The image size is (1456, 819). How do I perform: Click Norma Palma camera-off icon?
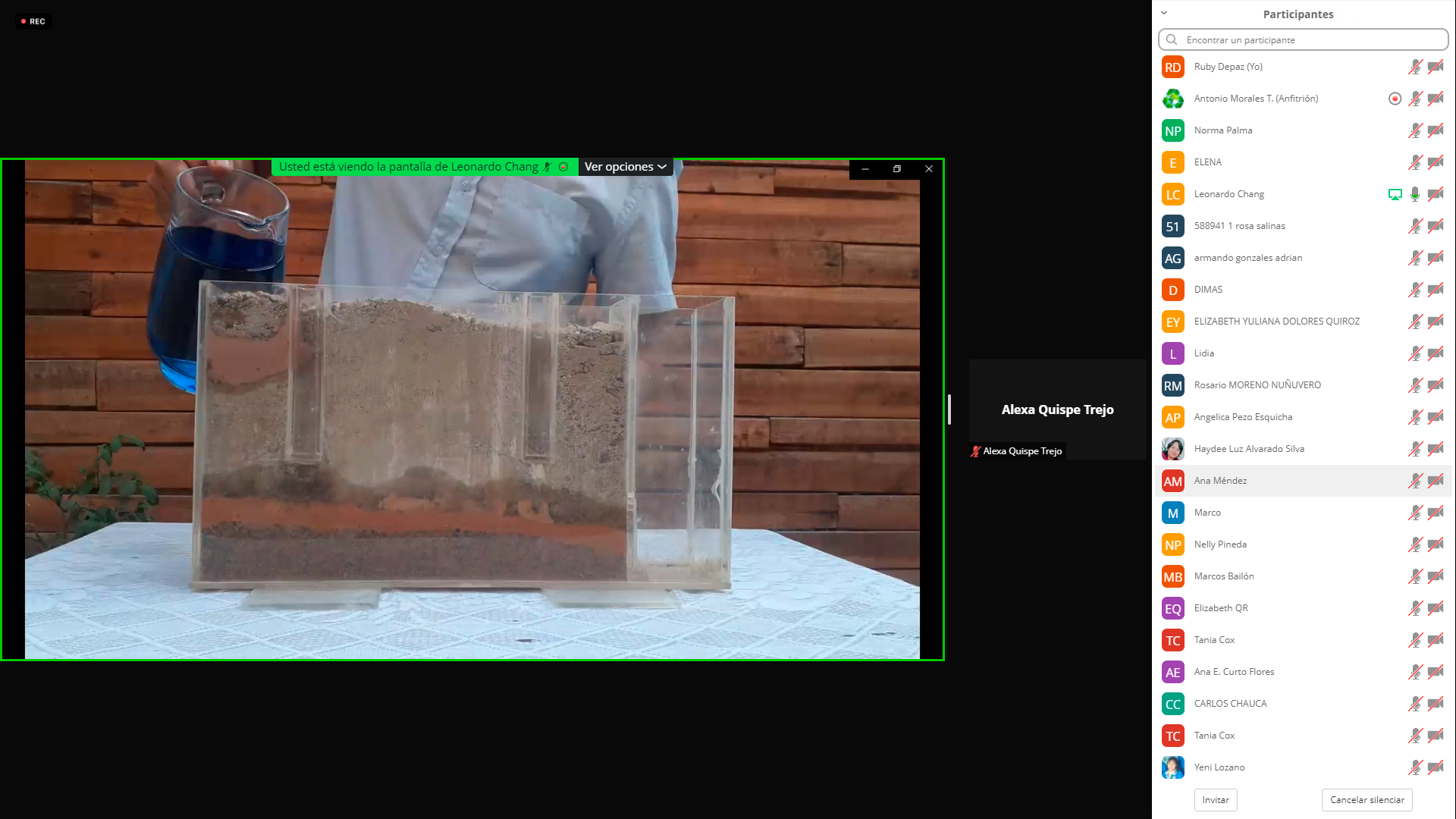click(1436, 130)
